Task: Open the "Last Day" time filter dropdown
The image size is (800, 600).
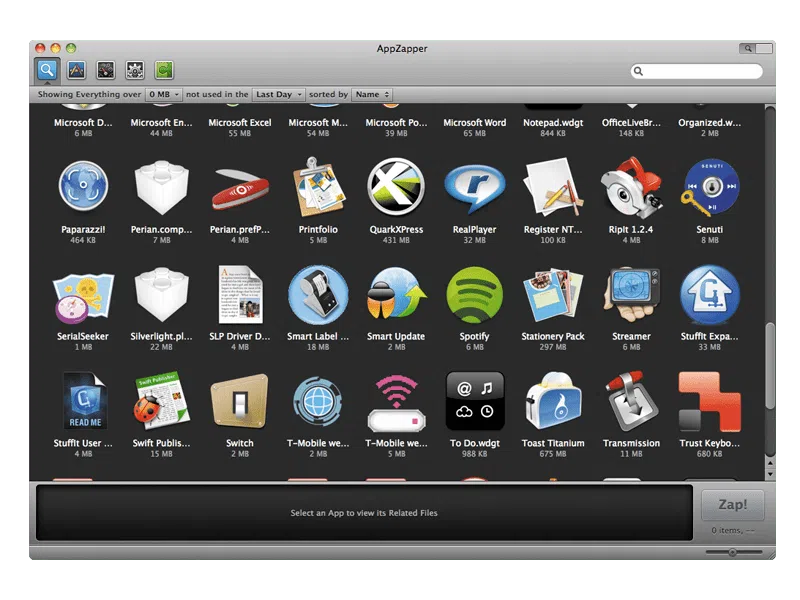Action: (x=277, y=93)
